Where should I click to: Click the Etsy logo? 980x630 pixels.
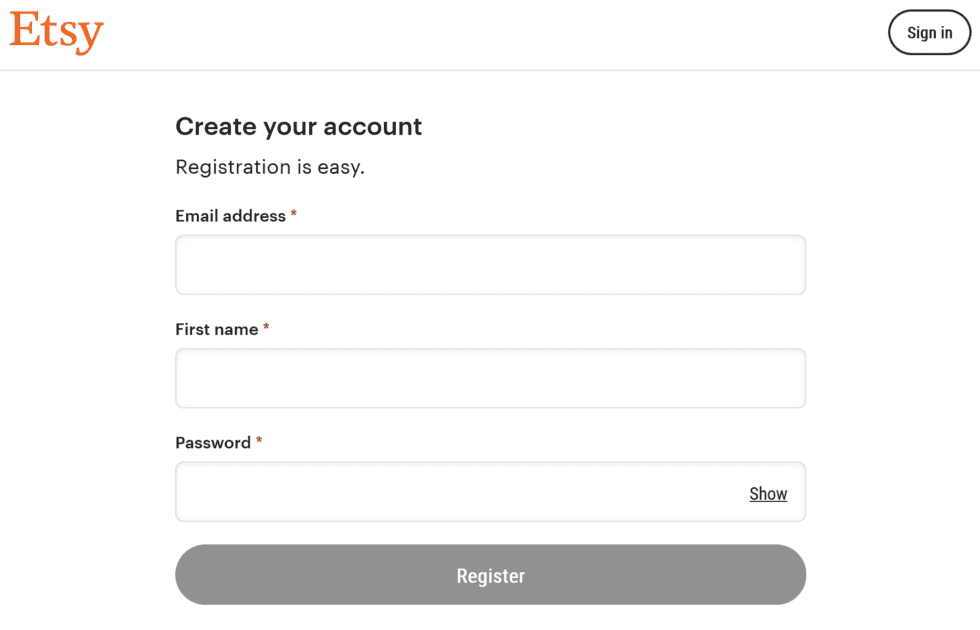(x=57, y=32)
